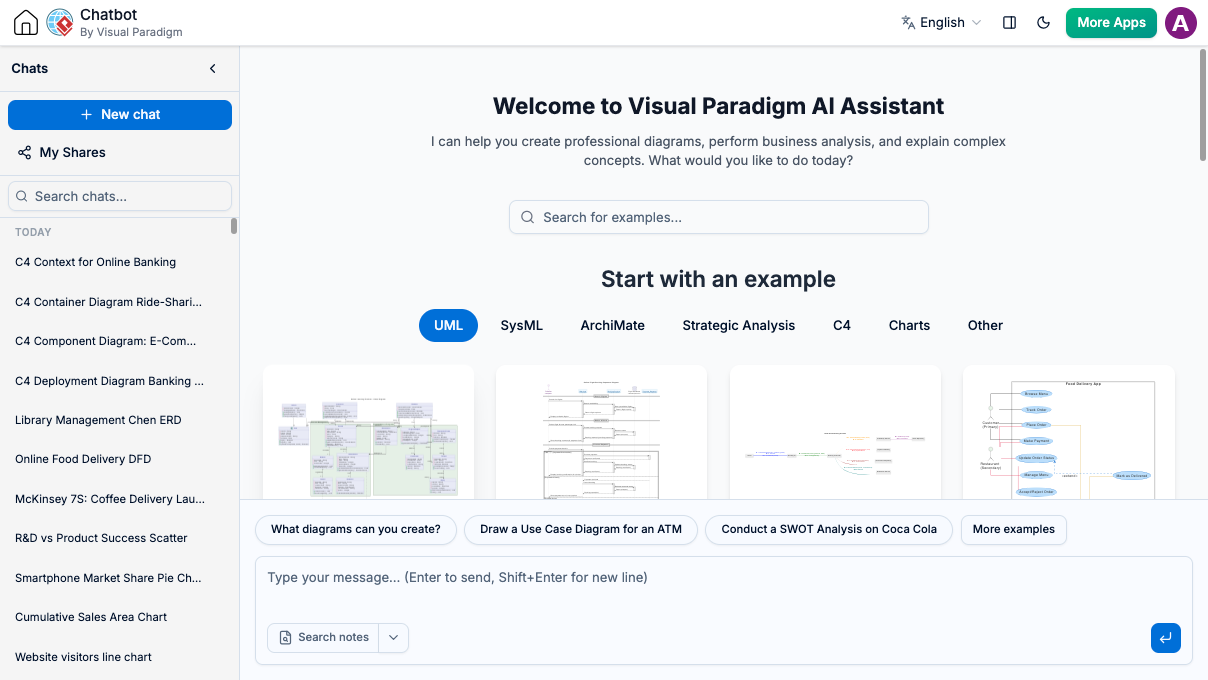Open More Apps
The height and width of the screenshot is (680, 1208).
coord(1111,23)
